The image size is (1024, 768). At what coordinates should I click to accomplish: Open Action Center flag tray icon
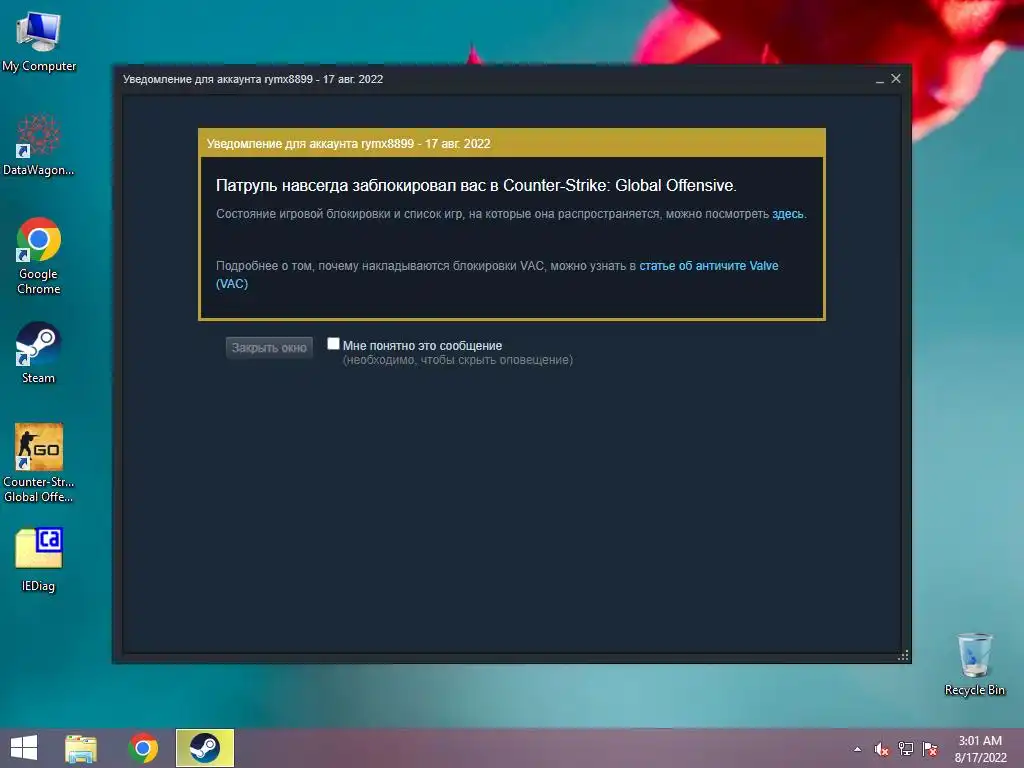point(930,749)
